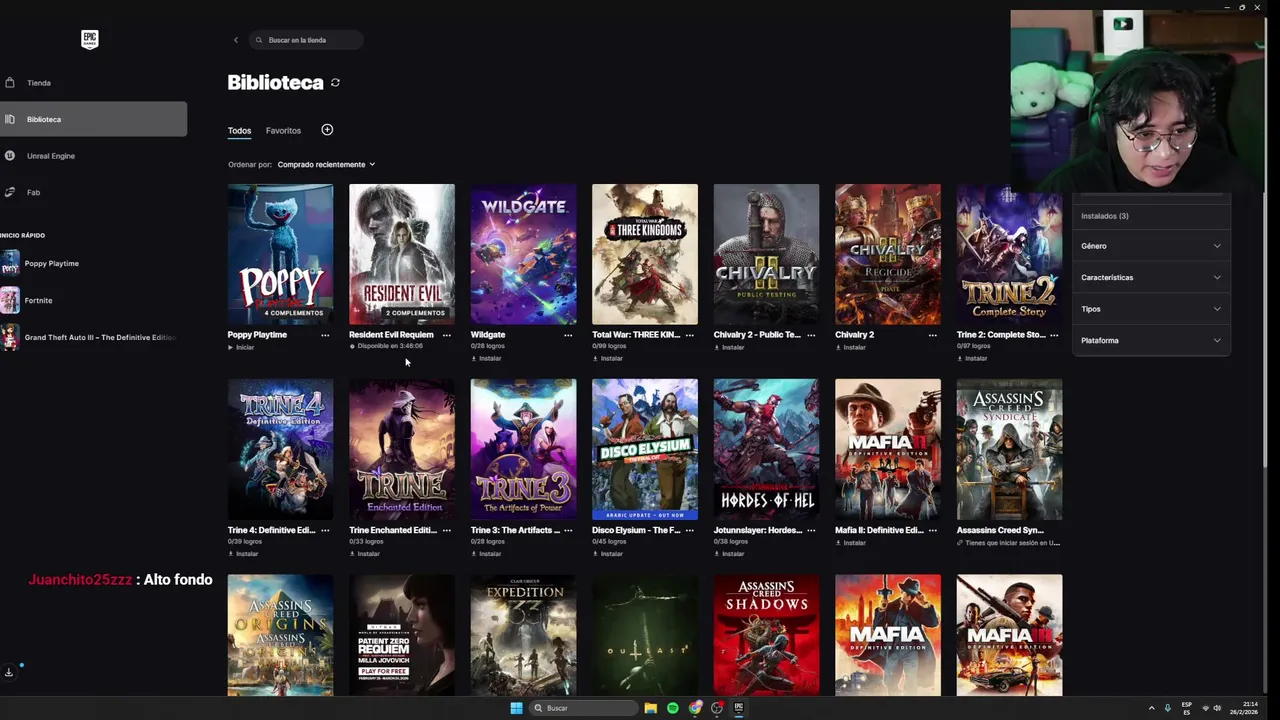The height and width of the screenshot is (720, 1280).
Task: Open the downloads icon in sidebar
Action: [x=9, y=672]
